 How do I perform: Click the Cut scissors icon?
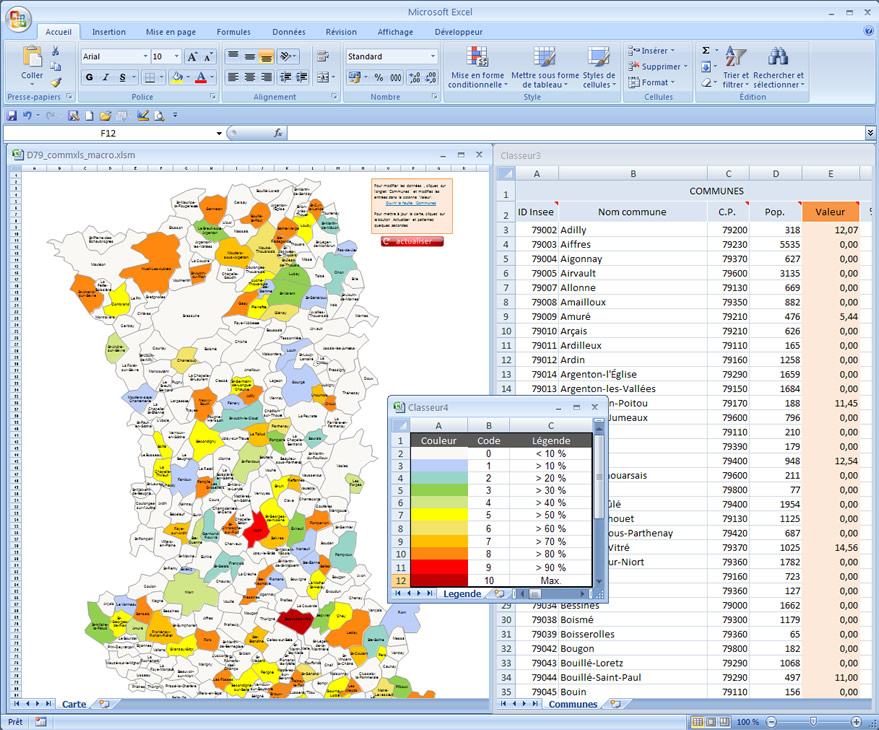tap(55, 51)
